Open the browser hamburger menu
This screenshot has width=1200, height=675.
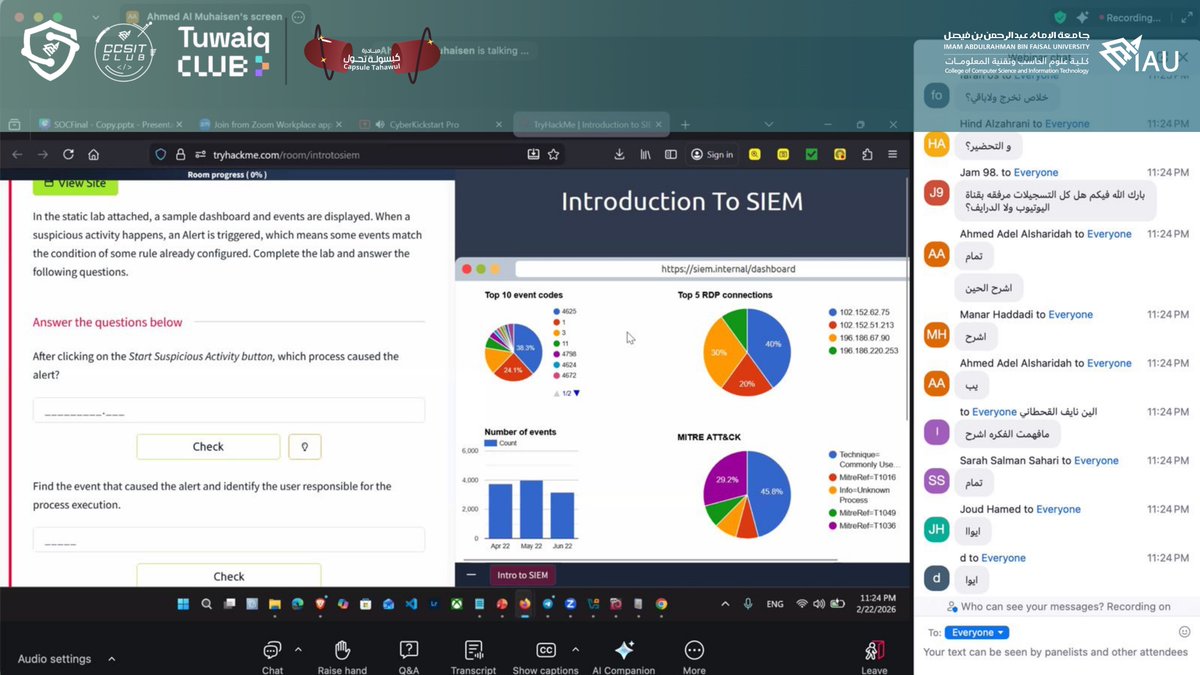coord(893,154)
